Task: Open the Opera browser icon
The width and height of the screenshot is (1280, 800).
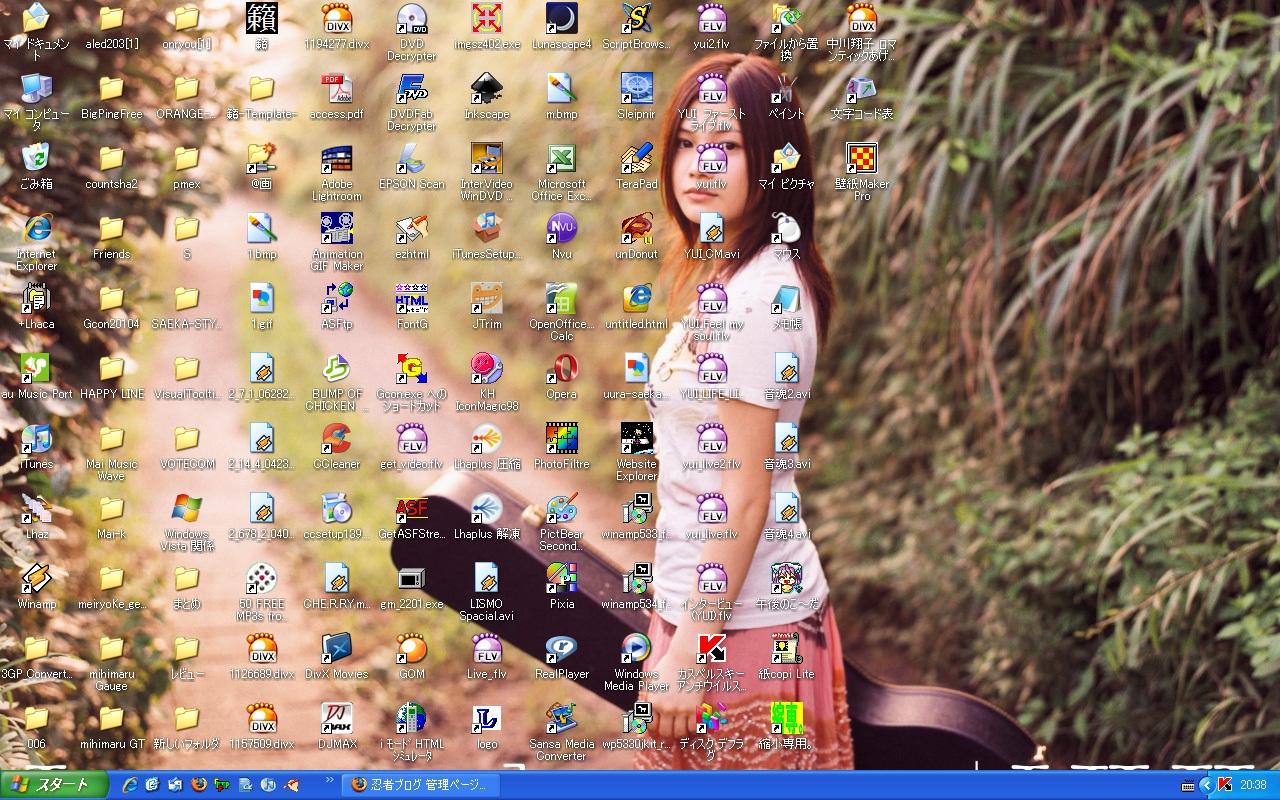Action: click(x=561, y=370)
